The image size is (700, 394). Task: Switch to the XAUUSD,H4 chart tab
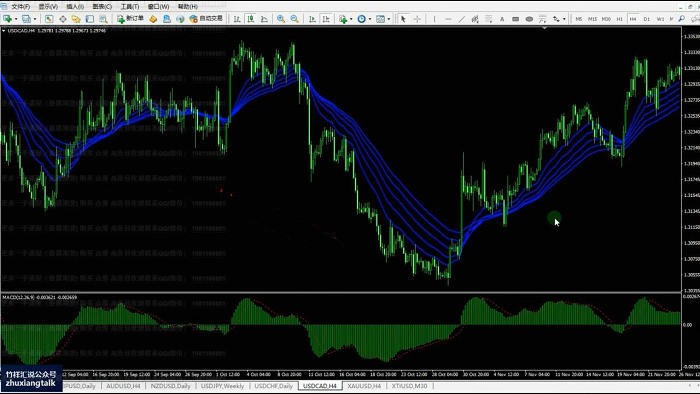pos(364,386)
